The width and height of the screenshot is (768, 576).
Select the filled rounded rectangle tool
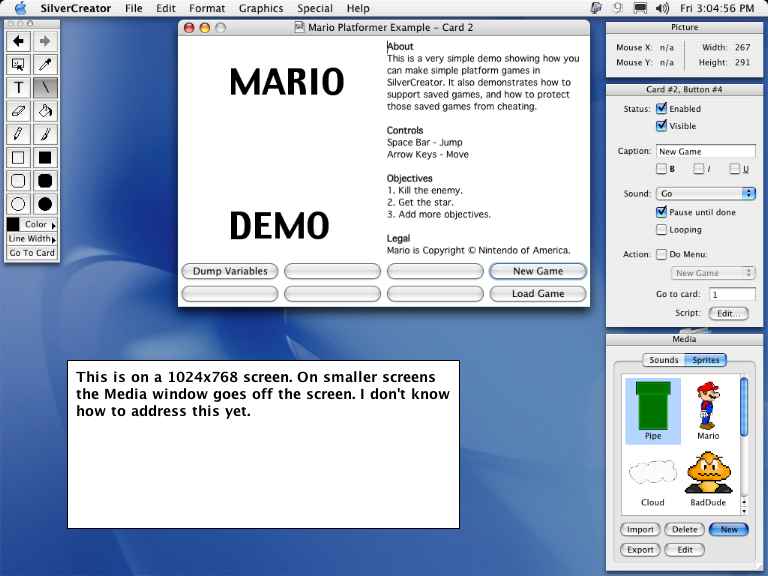[x=45, y=181]
